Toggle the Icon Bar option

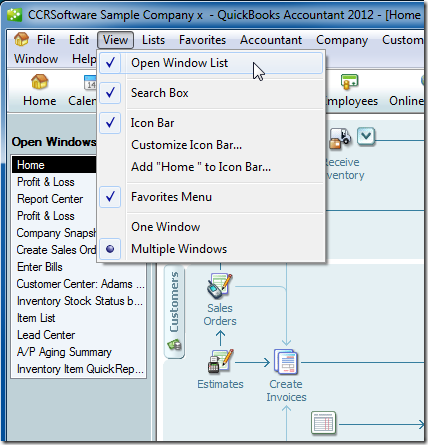pyautogui.click(x=211, y=123)
